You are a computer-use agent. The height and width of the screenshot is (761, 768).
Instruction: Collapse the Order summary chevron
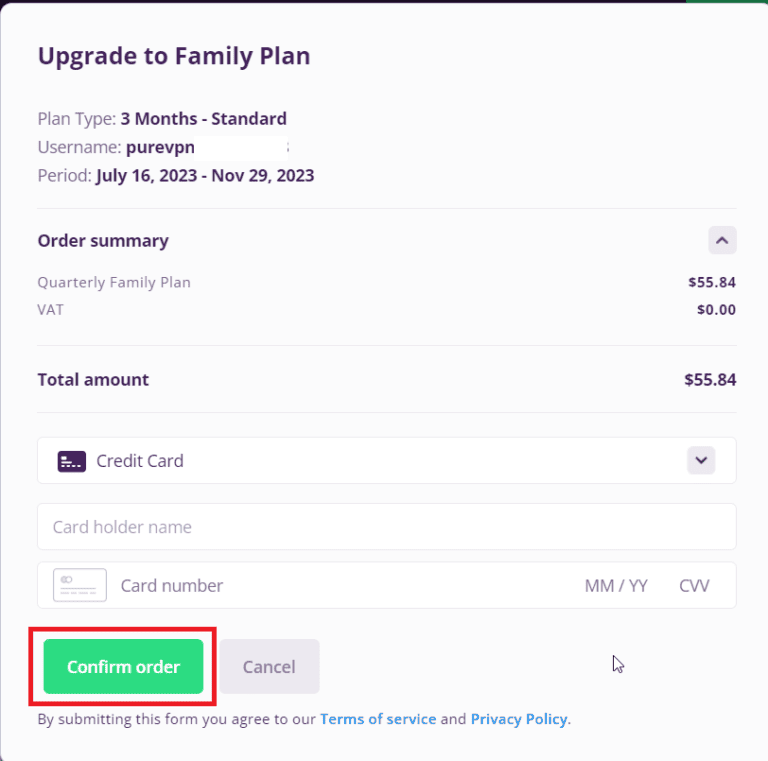pyautogui.click(x=722, y=240)
